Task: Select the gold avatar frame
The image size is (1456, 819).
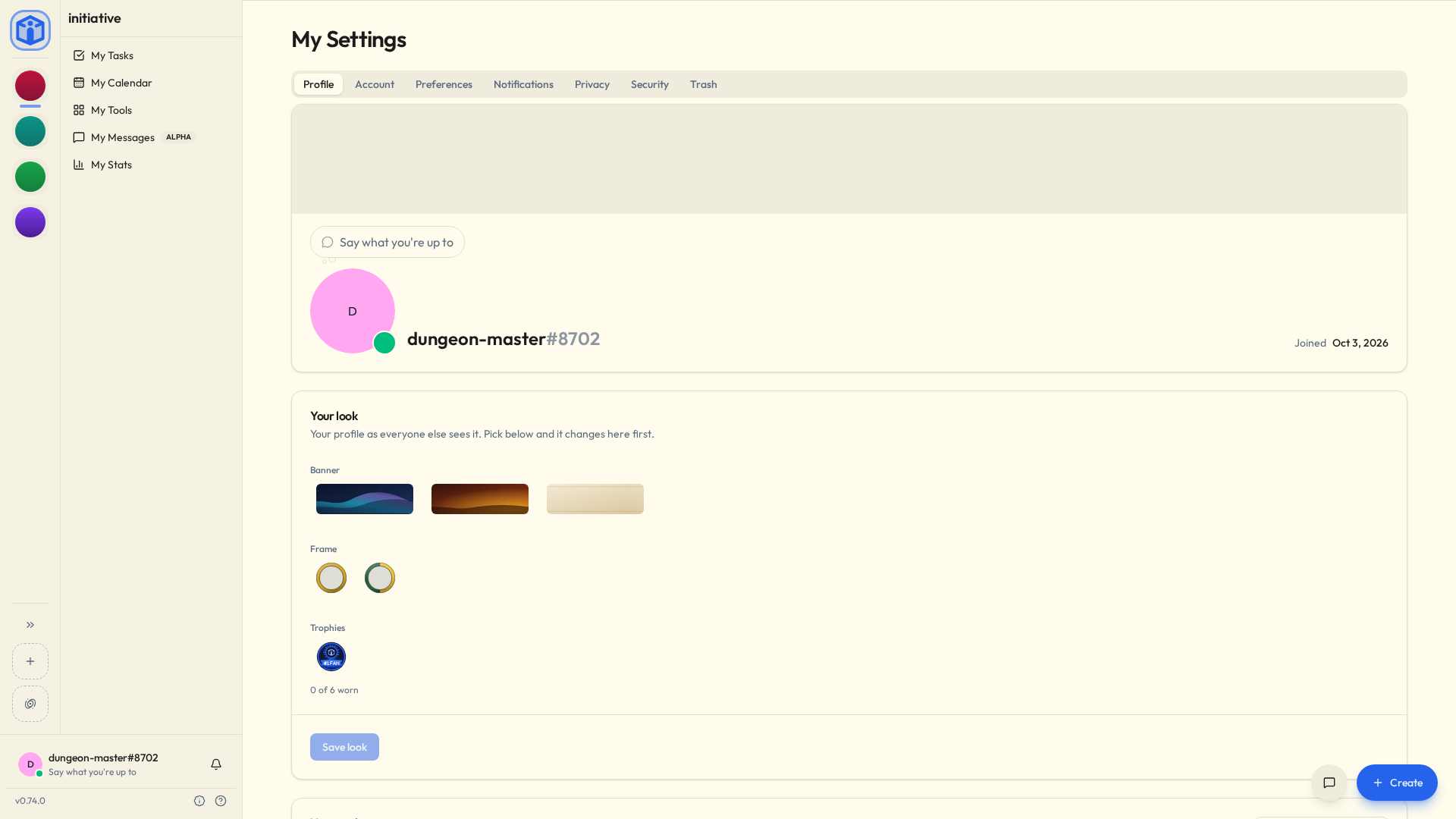Action: (x=331, y=578)
